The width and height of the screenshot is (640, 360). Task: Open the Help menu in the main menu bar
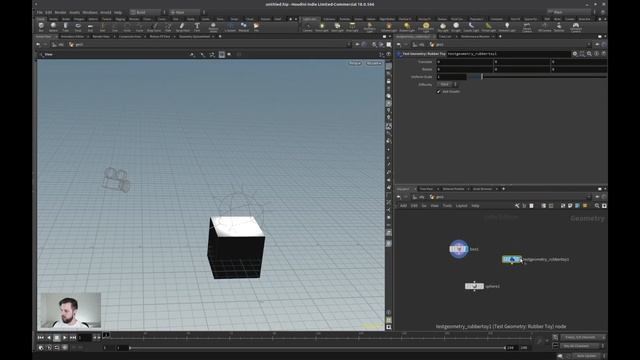point(118,12)
